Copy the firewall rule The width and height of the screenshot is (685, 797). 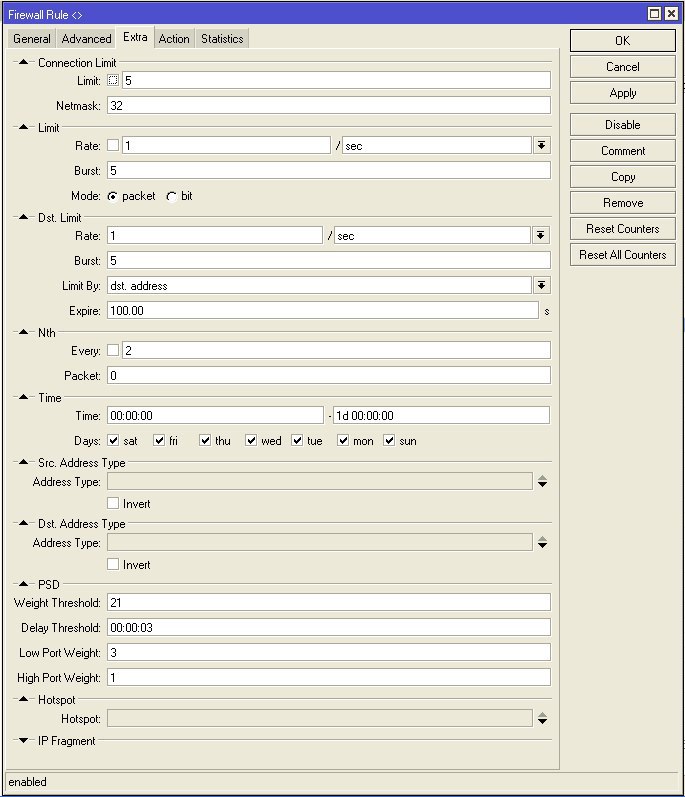click(622, 177)
